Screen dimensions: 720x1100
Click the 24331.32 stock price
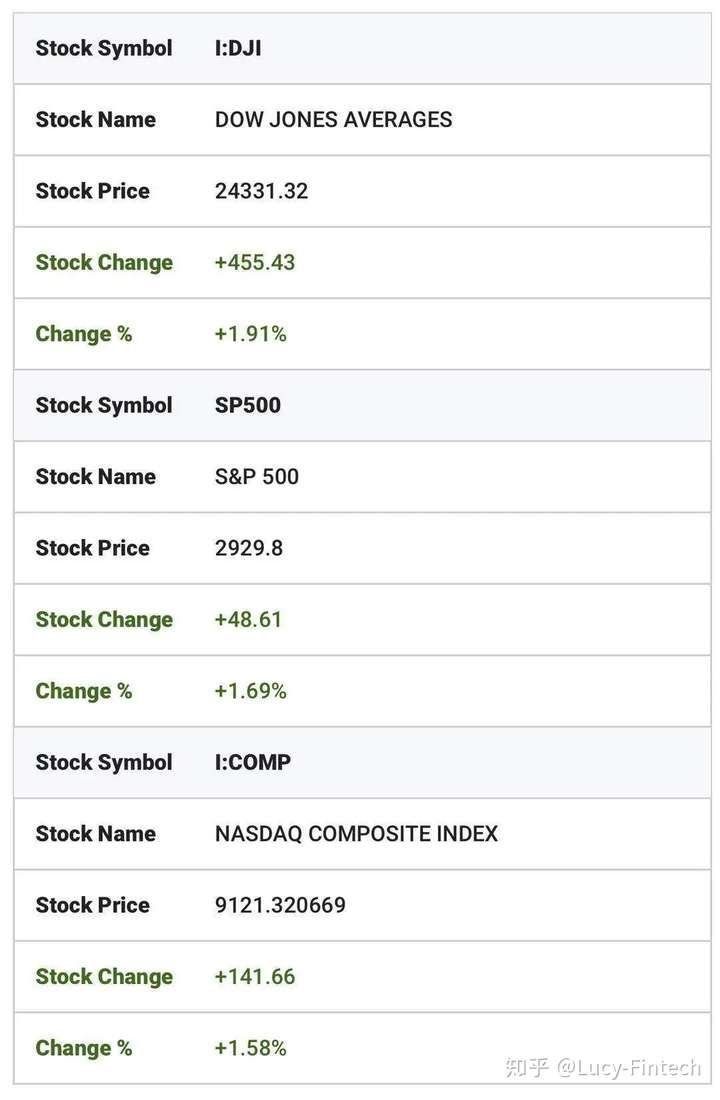tap(261, 192)
